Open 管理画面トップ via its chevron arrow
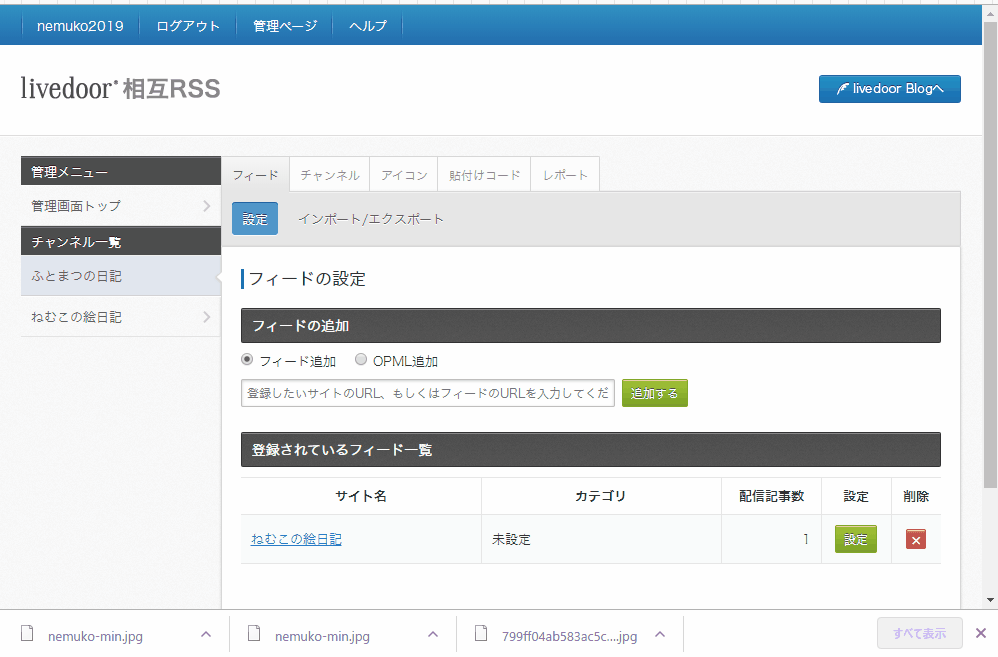This screenshot has height=657, width=998. [206, 206]
